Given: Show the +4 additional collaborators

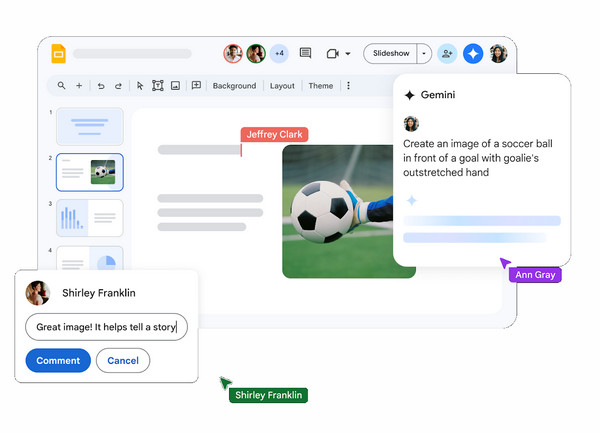Looking at the screenshot, I should pyautogui.click(x=279, y=54).
